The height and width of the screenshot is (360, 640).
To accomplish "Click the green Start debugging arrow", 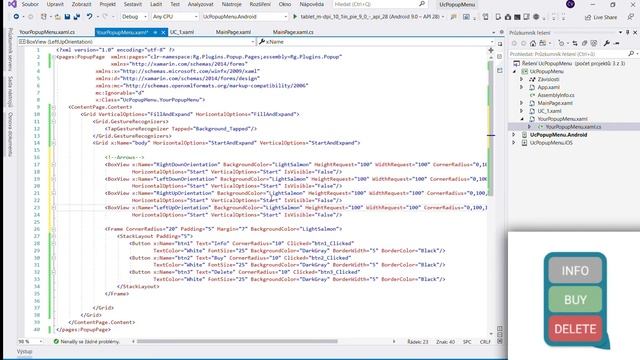I will (x=295, y=17).
